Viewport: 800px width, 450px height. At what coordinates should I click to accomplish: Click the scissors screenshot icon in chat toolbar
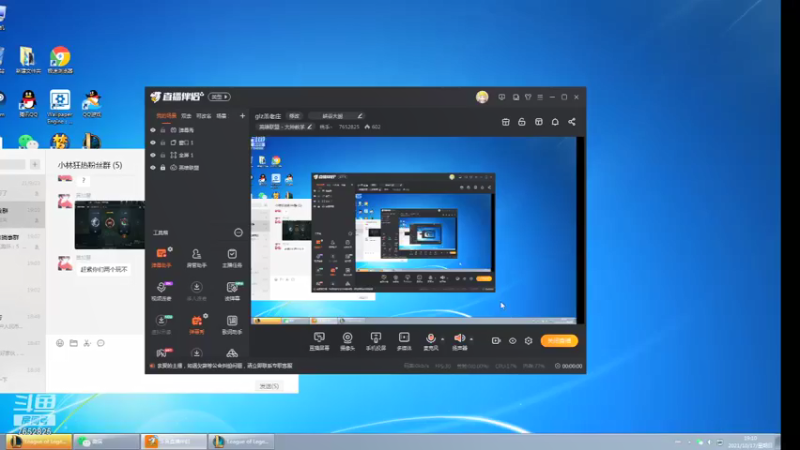pyautogui.click(x=87, y=343)
